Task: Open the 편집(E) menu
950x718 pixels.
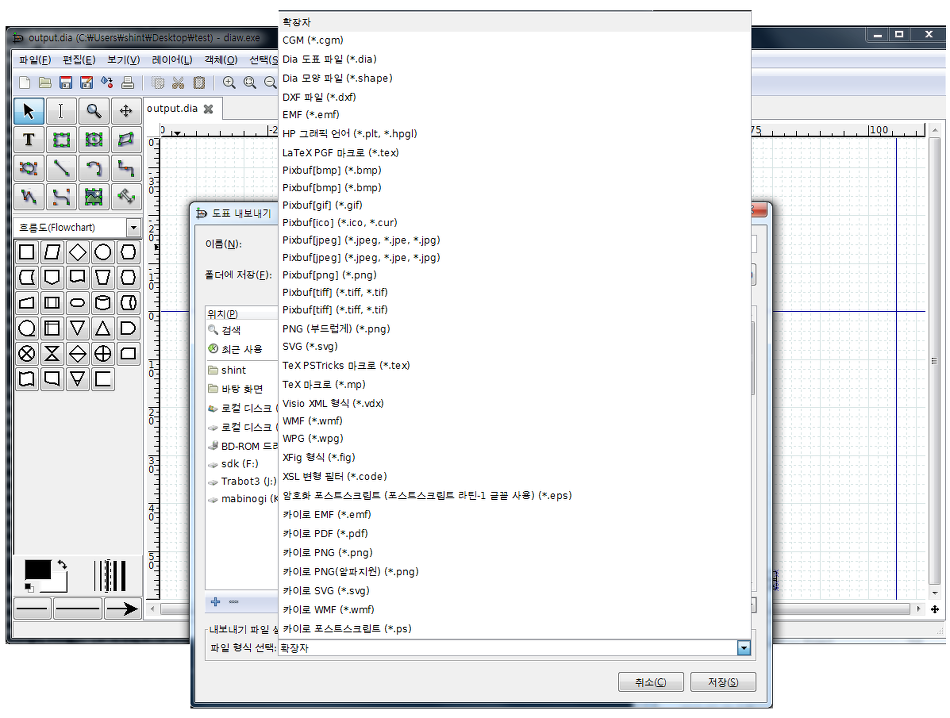Action: 79,60
